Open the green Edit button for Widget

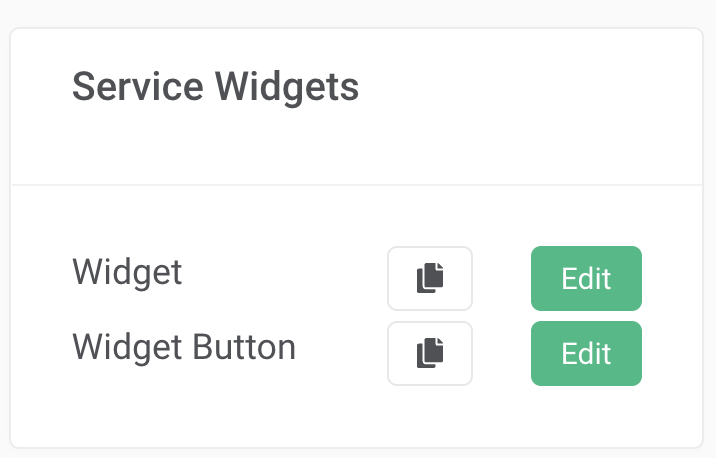point(586,278)
